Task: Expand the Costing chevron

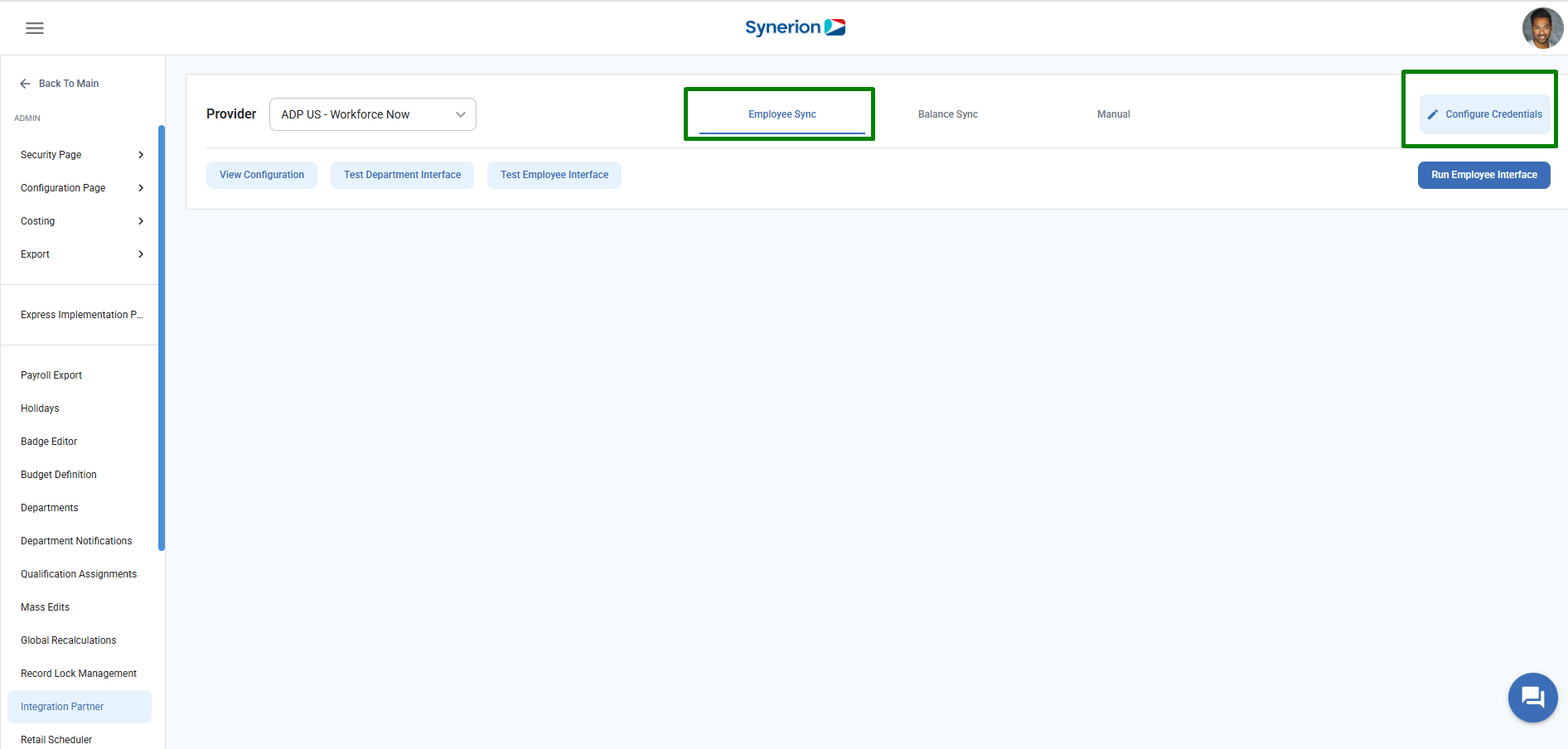Action: click(x=141, y=221)
